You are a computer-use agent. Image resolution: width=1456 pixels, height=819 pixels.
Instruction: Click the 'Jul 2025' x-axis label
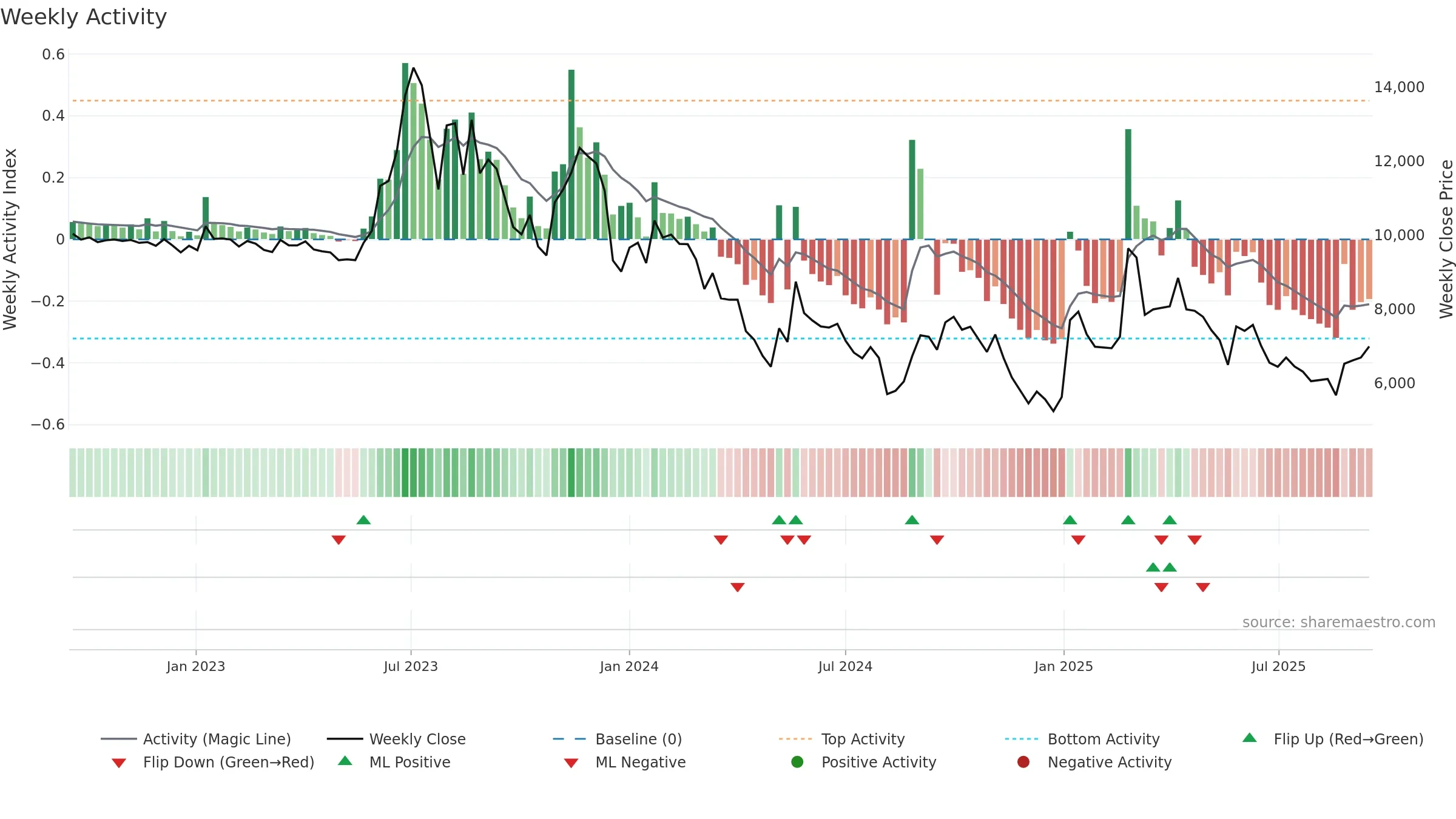1278,666
